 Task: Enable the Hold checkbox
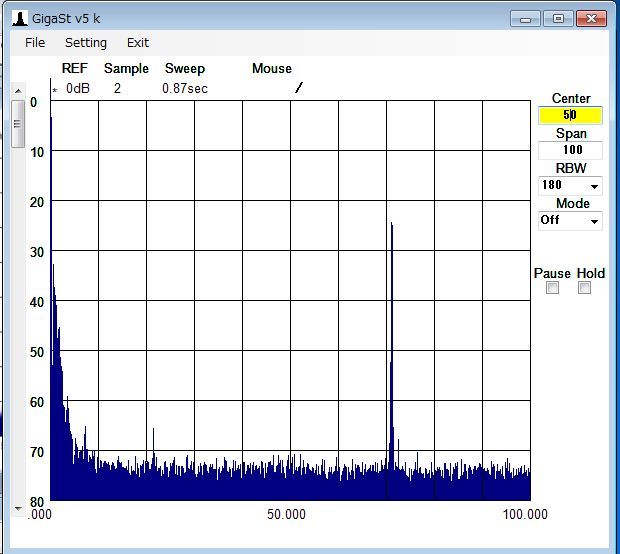[x=584, y=287]
